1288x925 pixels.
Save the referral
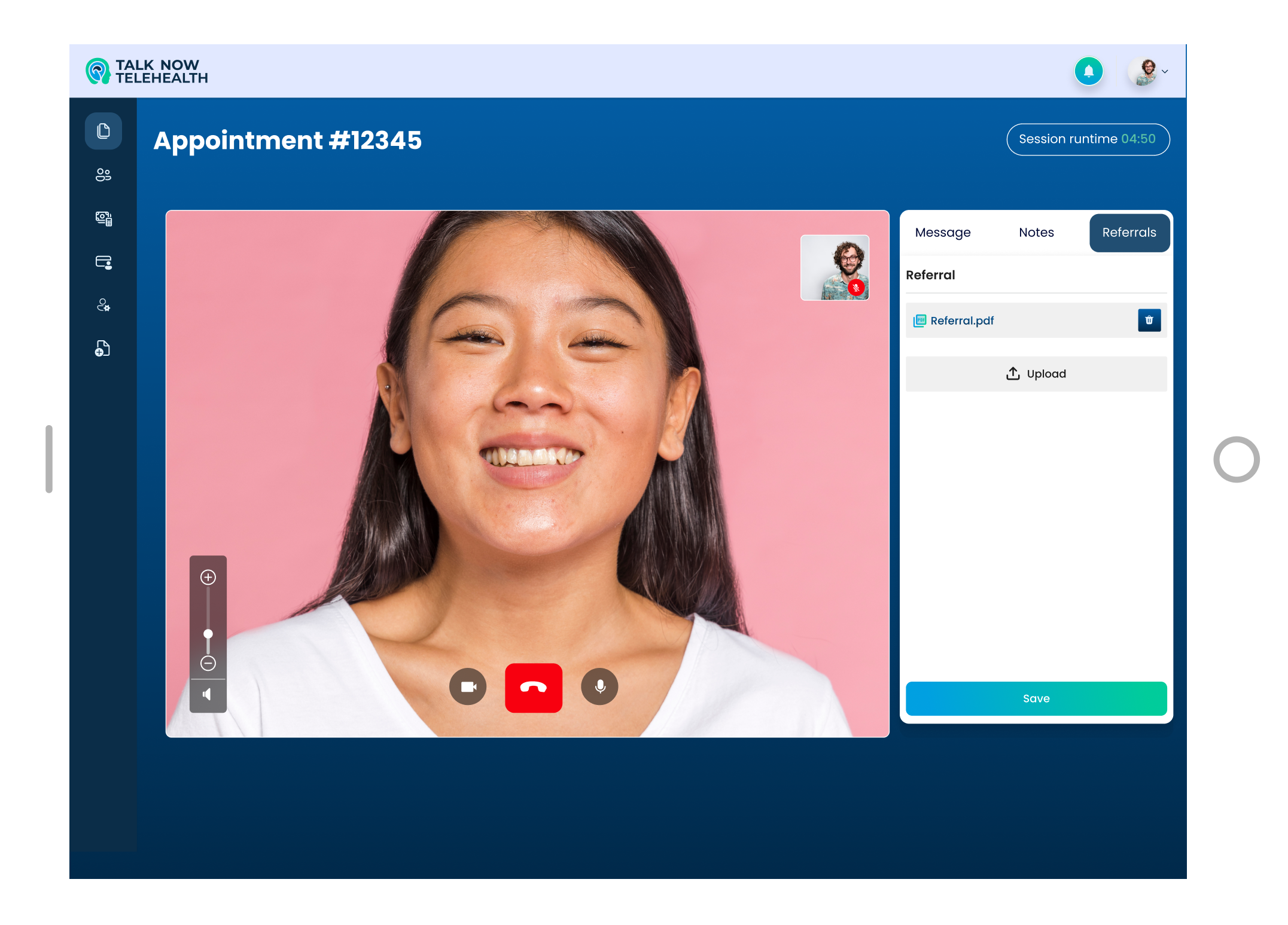coord(1036,698)
